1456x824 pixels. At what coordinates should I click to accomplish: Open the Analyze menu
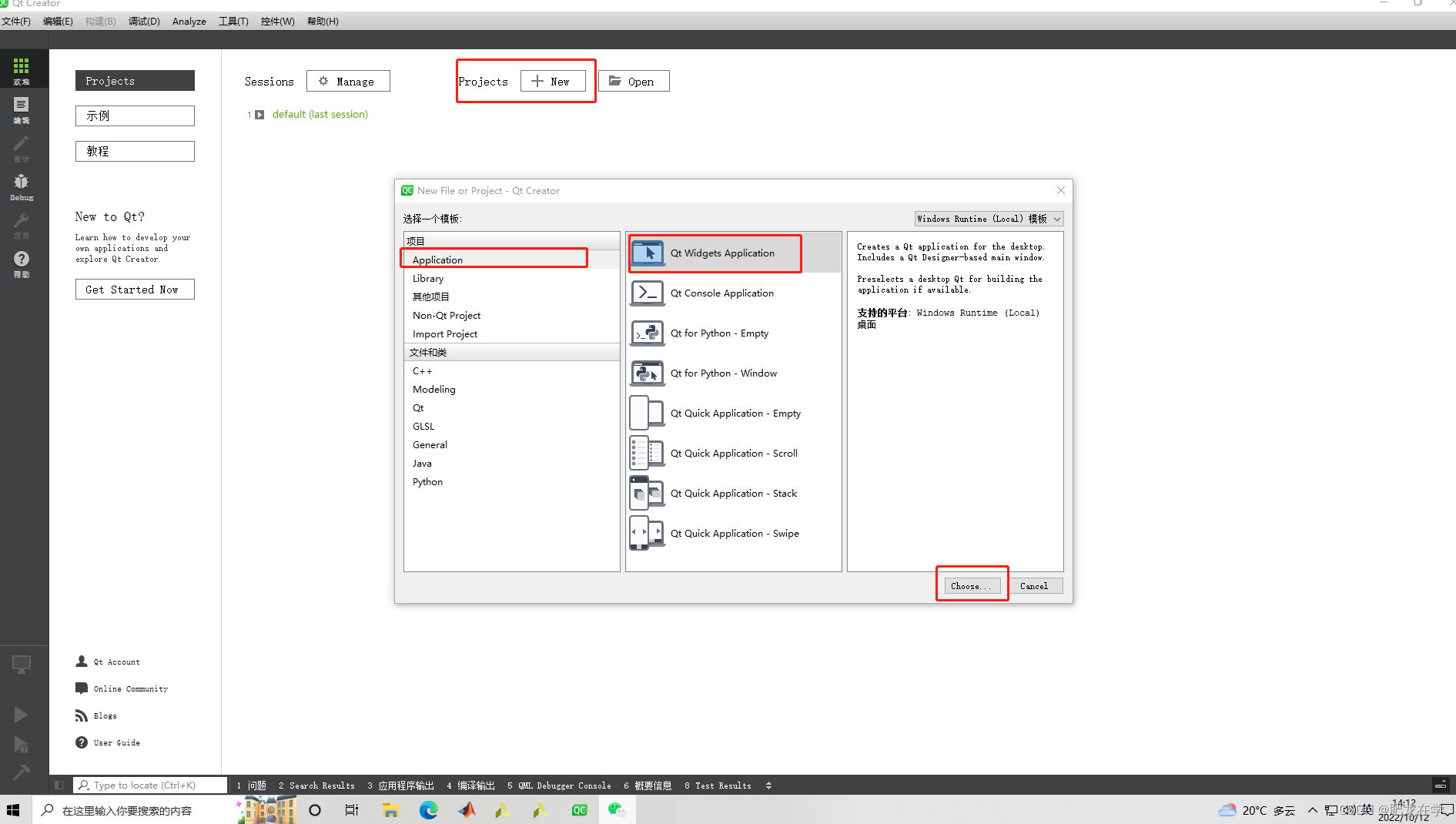[x=189, y=21]
